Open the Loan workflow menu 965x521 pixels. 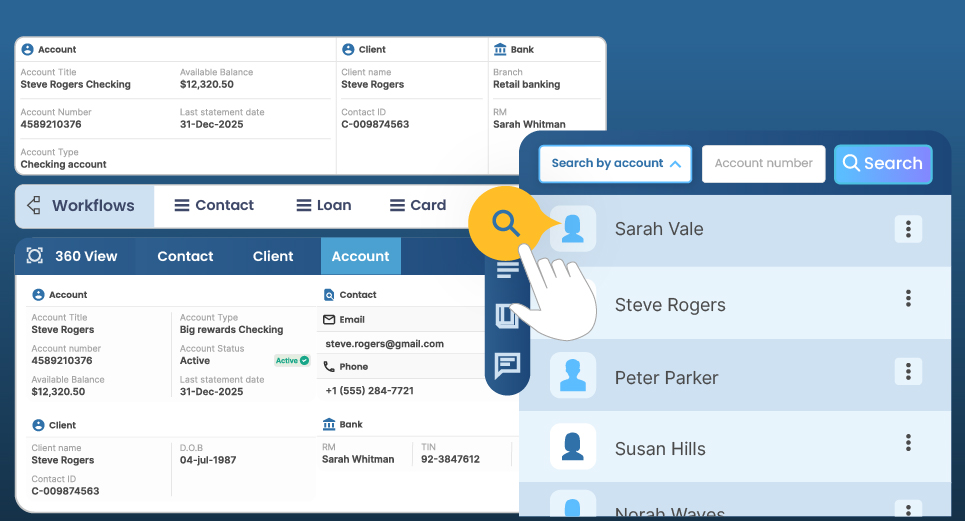pos(324,205)
